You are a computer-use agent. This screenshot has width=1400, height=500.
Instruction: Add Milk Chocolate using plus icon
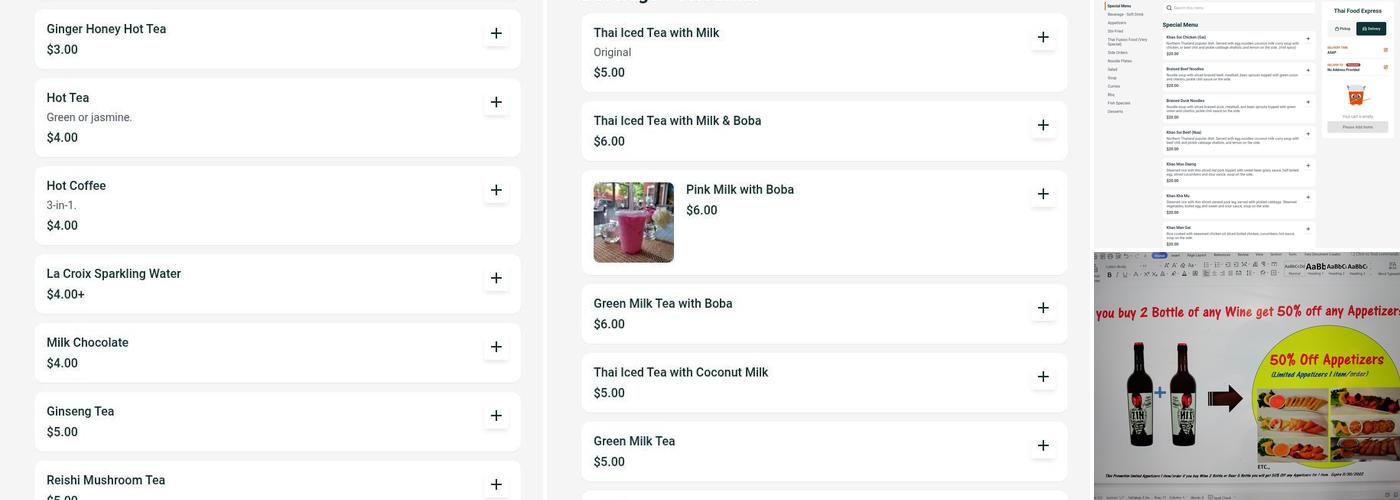point(496,347)
